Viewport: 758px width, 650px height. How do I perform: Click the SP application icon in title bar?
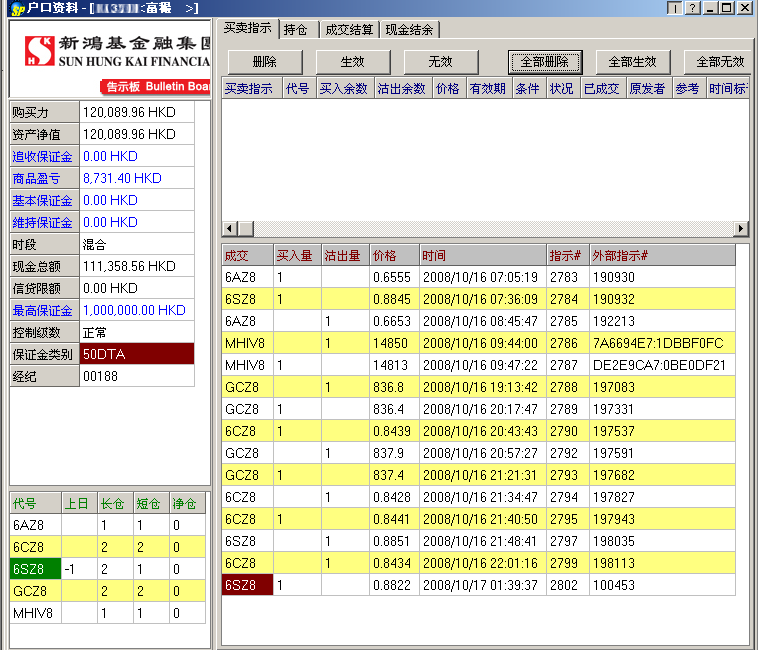pos(17,8)
